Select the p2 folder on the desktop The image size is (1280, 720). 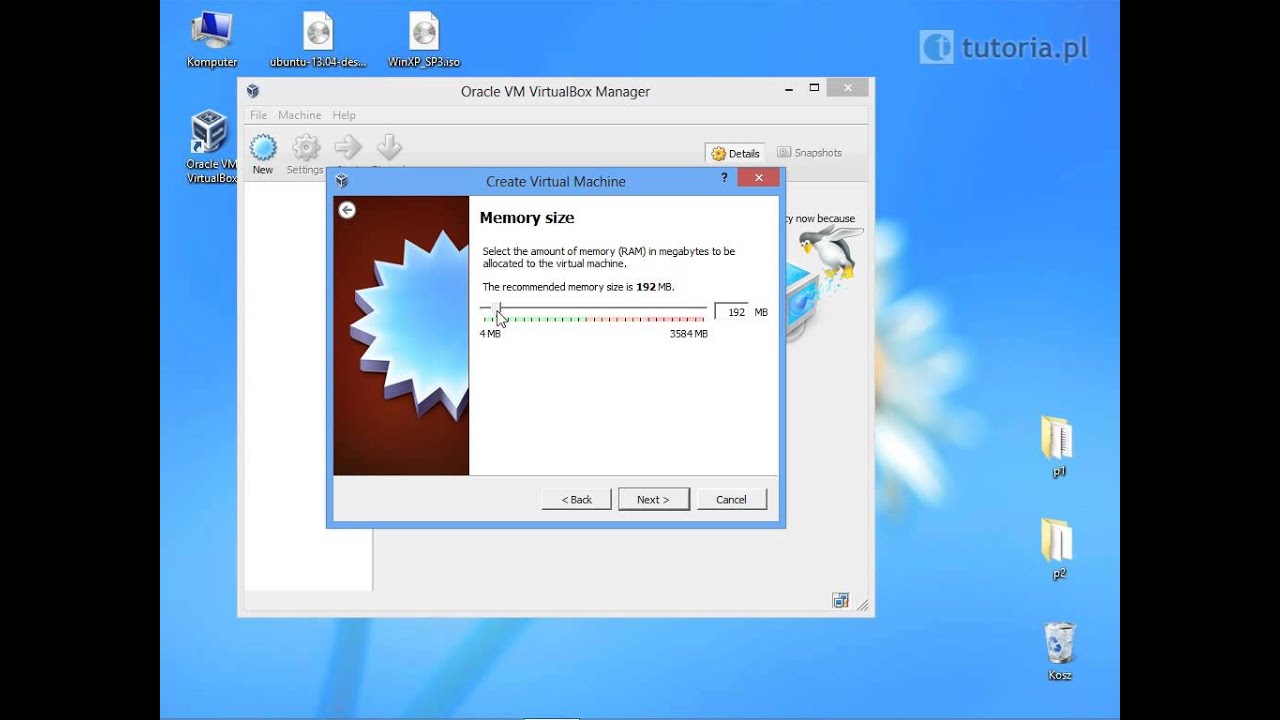point(1058,549)
